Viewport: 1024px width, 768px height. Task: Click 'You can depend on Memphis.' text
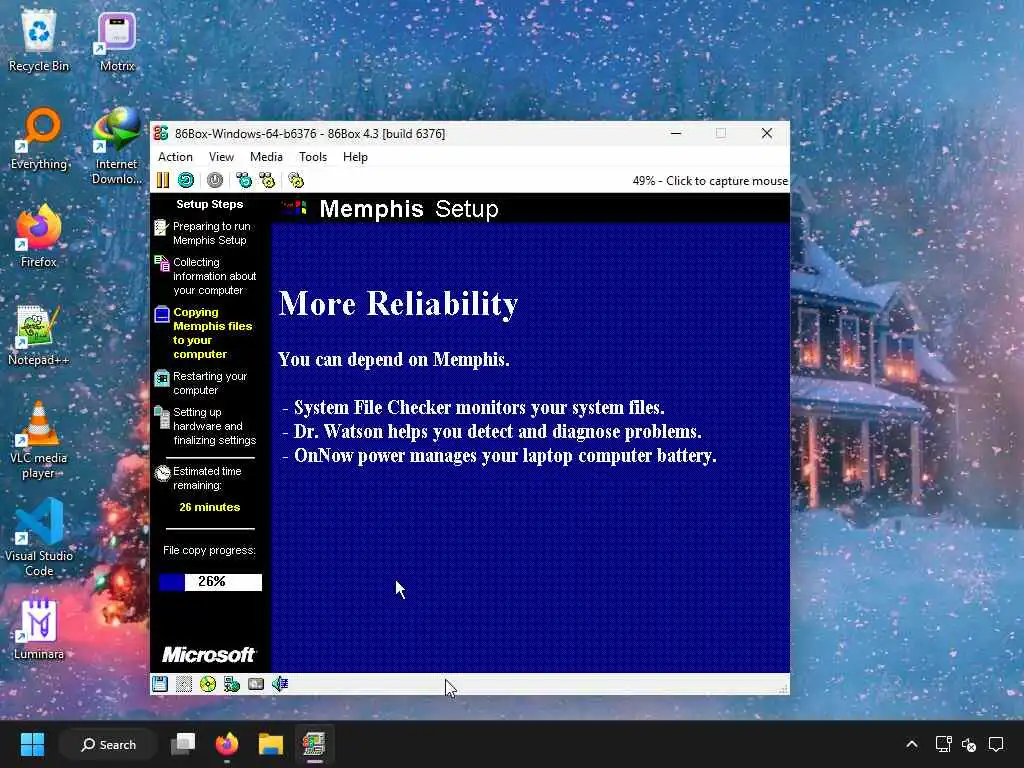(394, 360)
